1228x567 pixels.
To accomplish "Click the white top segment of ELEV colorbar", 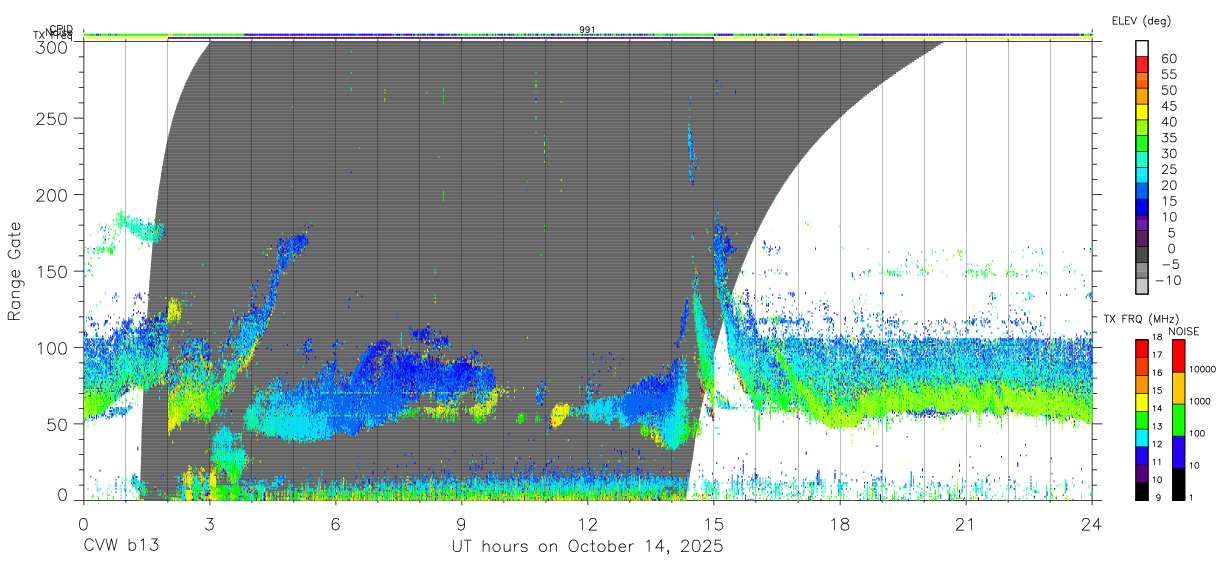I will click(1142, 50).
